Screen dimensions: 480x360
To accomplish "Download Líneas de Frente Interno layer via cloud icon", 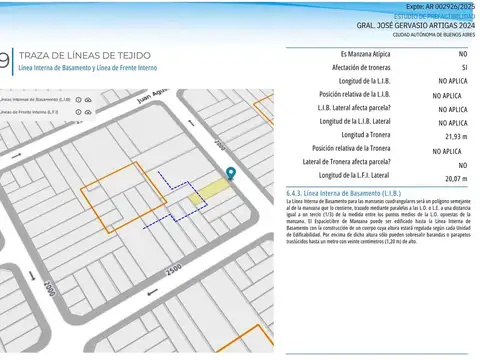I will pos(88,112).
